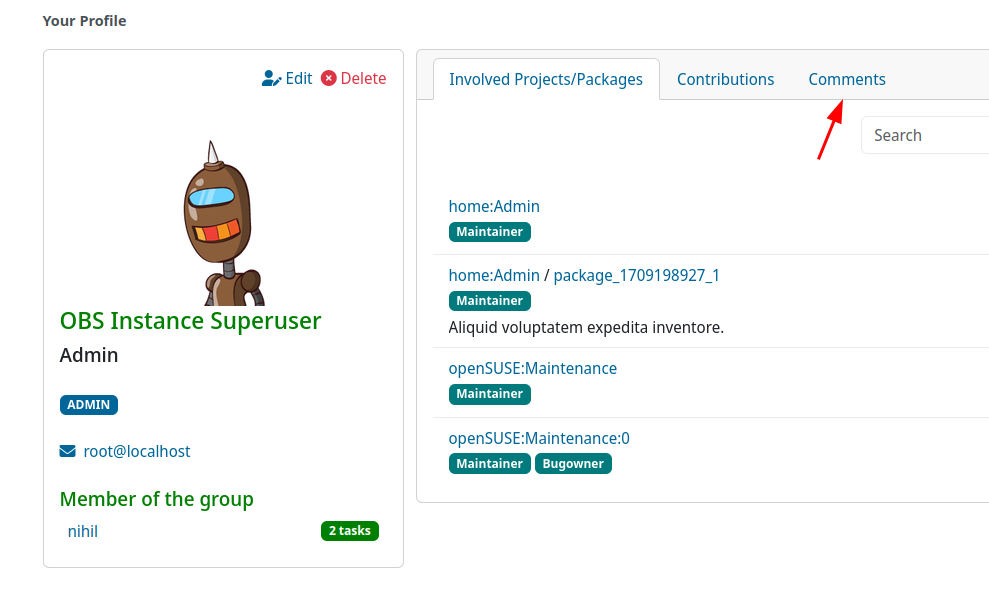Open the home:Admin project link
The image size is (989, 592).
pos(493,206)
